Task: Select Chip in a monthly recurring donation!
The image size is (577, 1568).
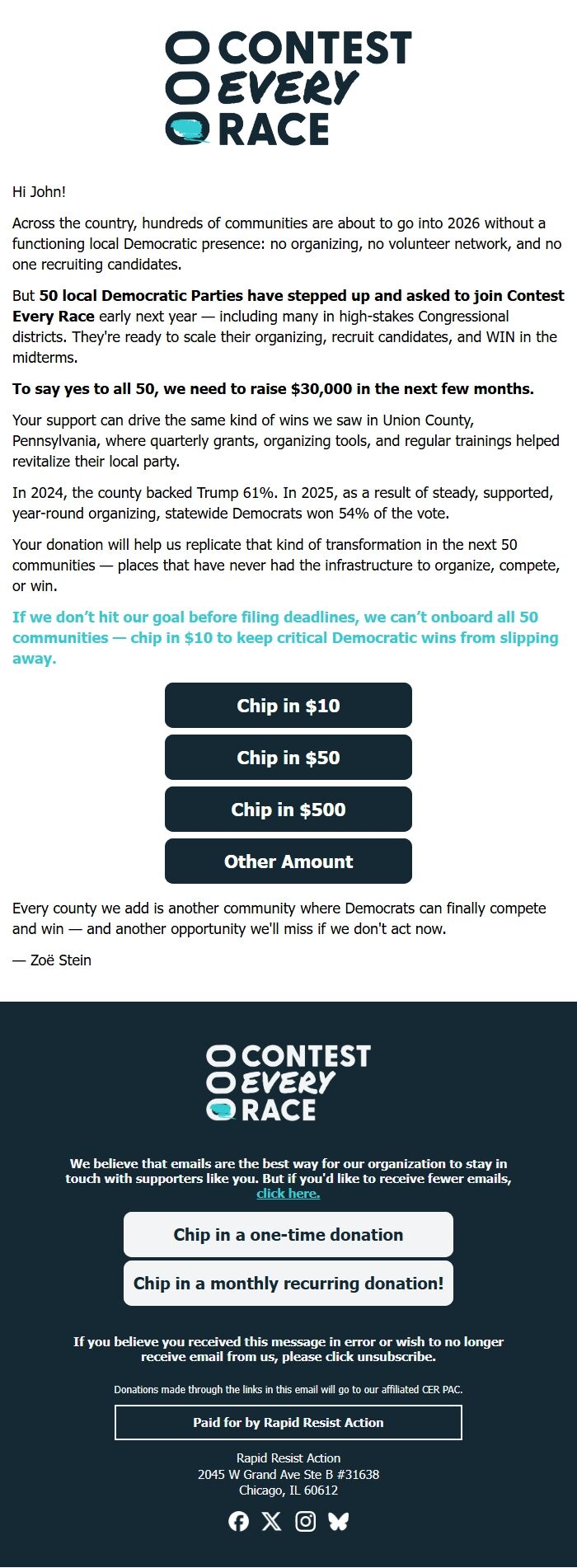Action: pyautogui.click(x=288, y=1283)
